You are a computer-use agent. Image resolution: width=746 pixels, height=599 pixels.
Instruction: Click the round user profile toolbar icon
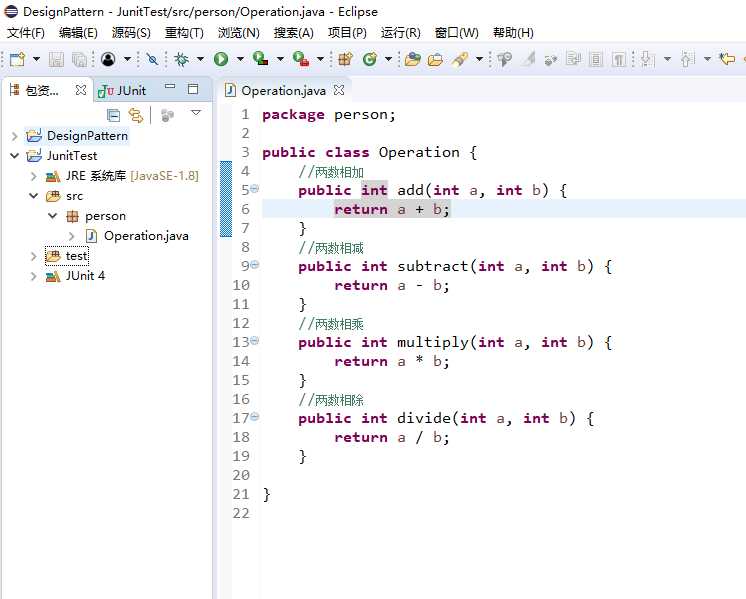pyautogui.click(x=108, y=59)
